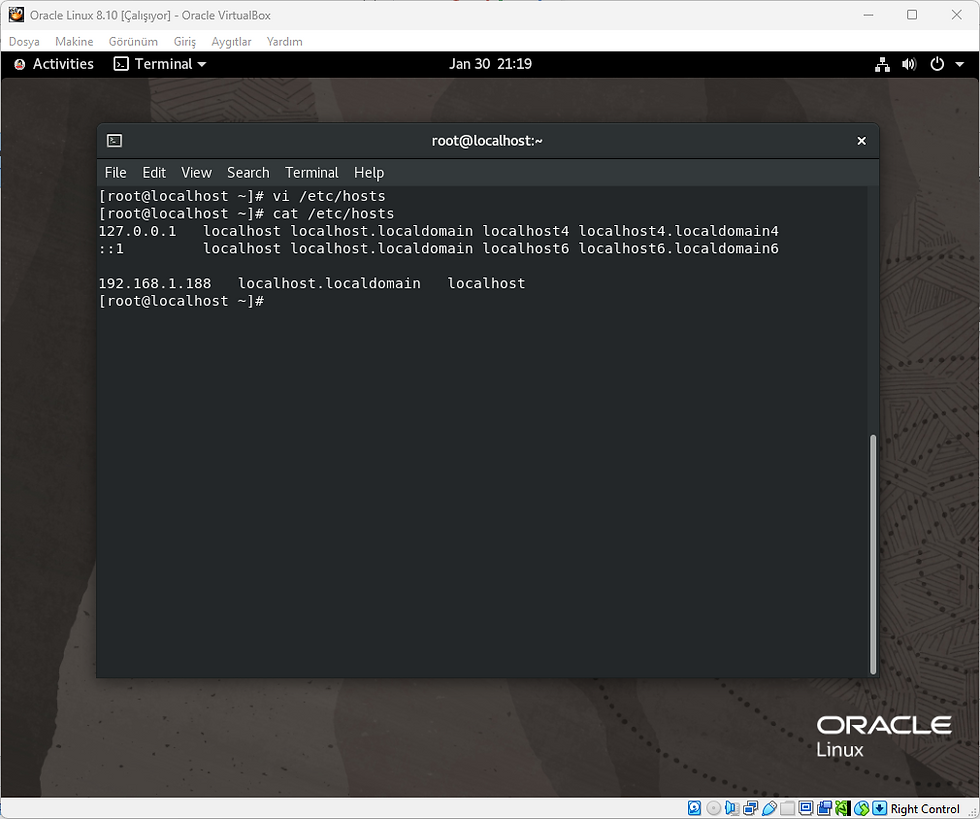980x819 pixels.
Task: Click the VirtualBox display settings status icon
Action: tap(806, 808)
